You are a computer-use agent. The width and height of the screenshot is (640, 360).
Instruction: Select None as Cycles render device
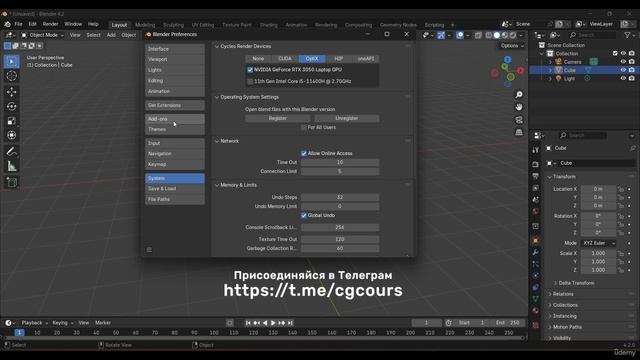pyautogui.click(x=258, y=59)
